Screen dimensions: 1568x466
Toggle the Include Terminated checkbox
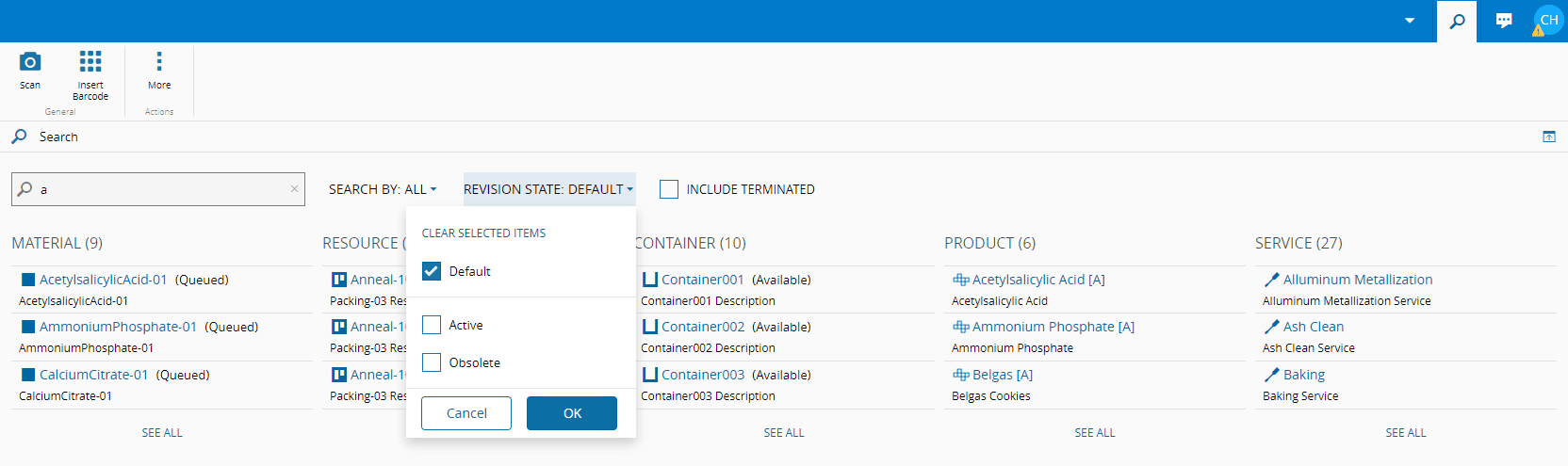coord(669,189)
